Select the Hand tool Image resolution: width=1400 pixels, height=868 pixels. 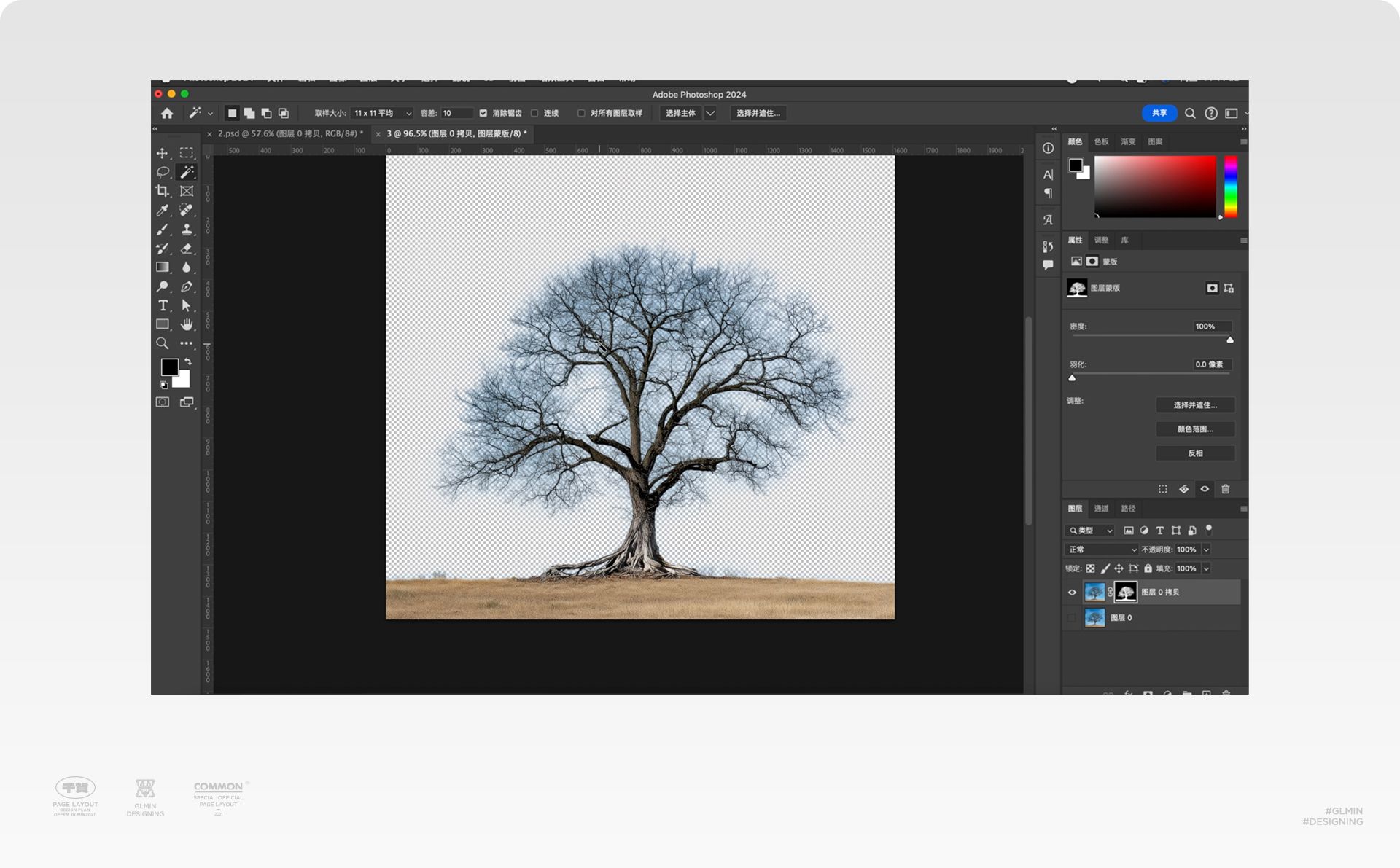click(x=187, y=324)
